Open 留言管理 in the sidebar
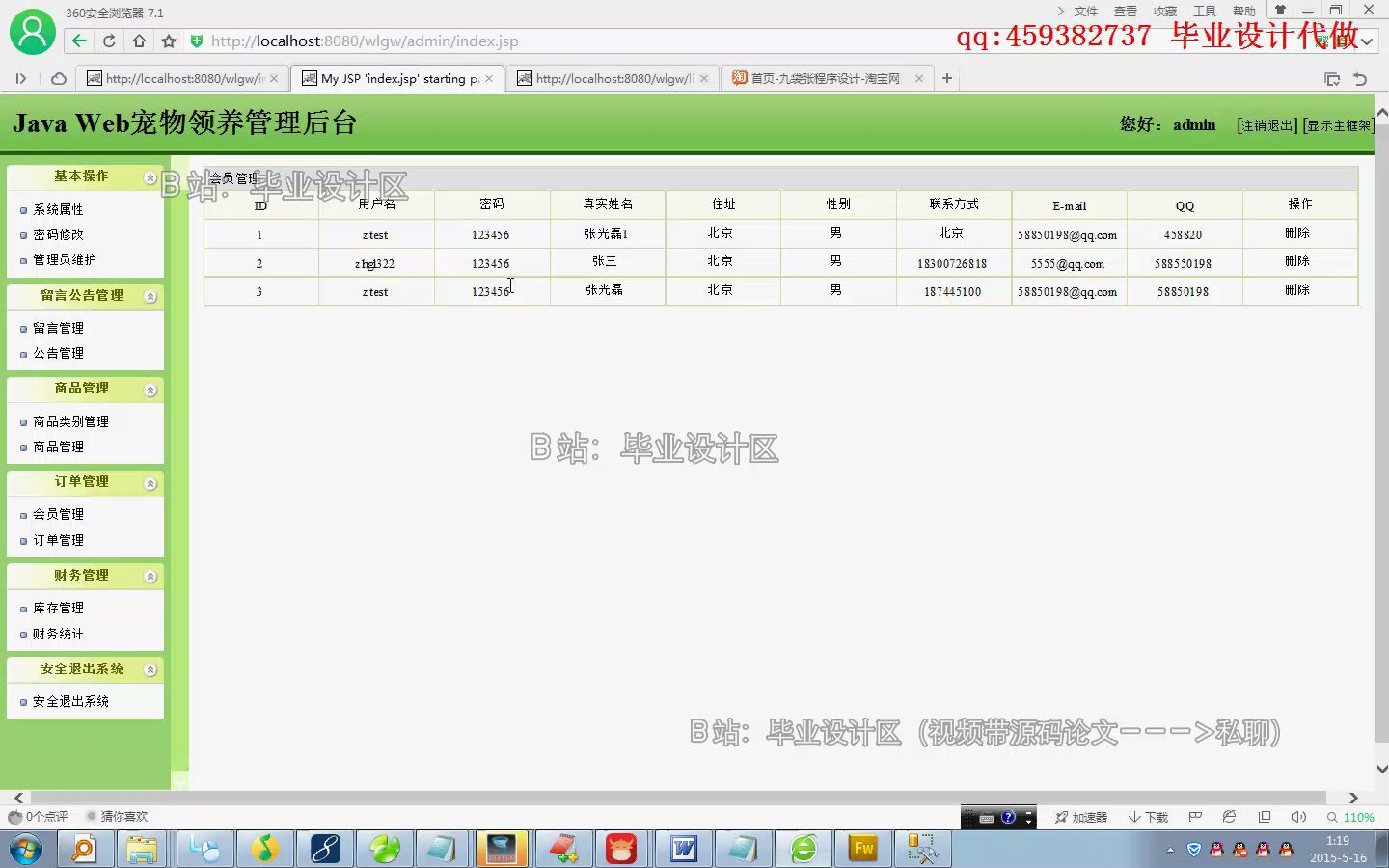The width and height of the screenshot is (1389, 868). pos(58,328)
